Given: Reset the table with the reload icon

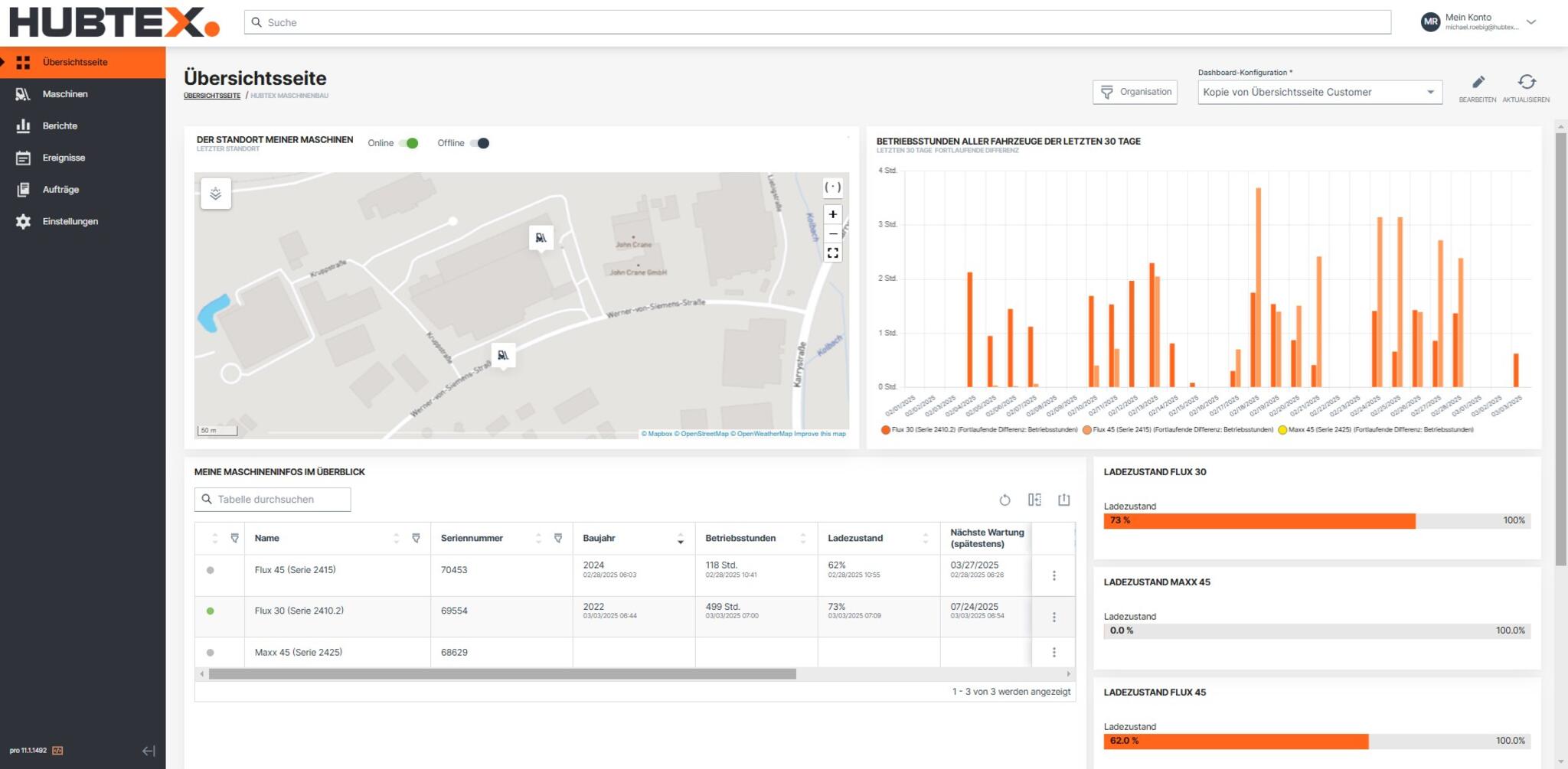Looking at the screenshot, I should tap(1004, 500).
